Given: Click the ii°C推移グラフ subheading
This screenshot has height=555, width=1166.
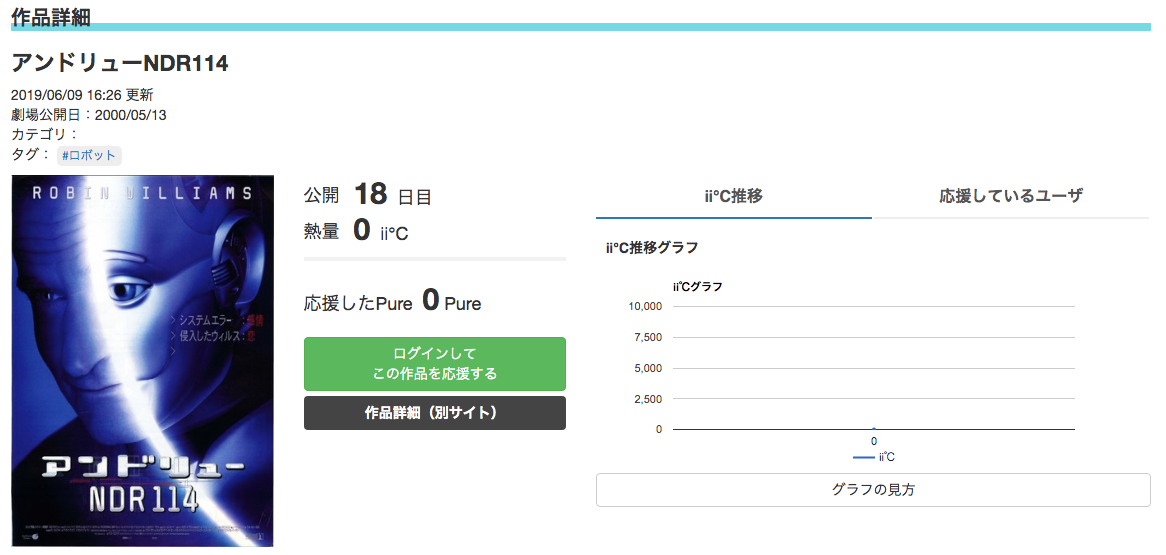Looking at the screenshot, I should pos(652,247).
